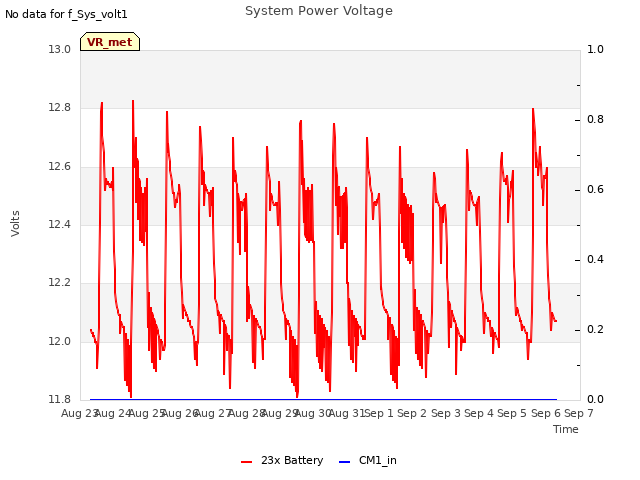
Task: Click the Aug 31 date tick label
Action: tap(347, 413)
